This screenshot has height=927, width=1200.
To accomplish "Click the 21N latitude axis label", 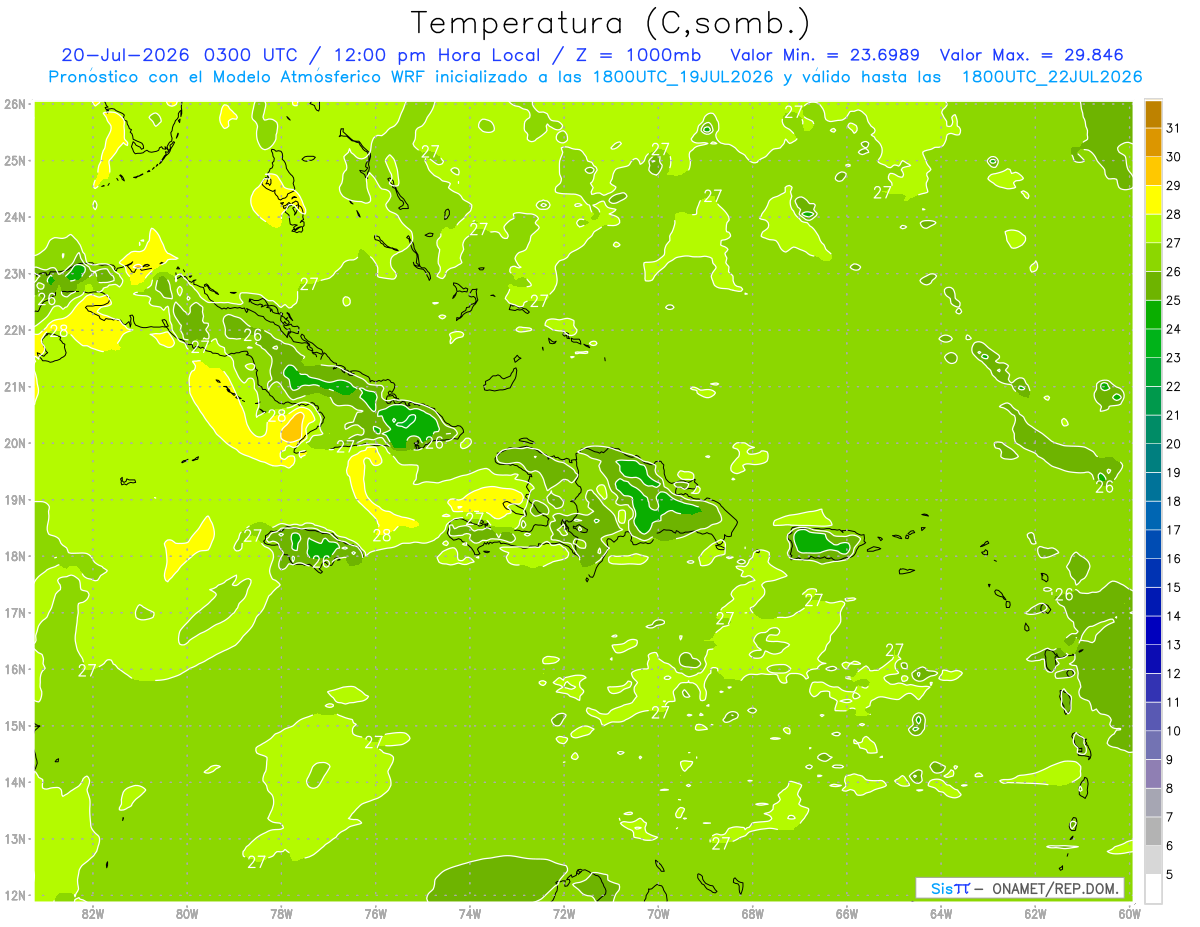I will point(14,387).
